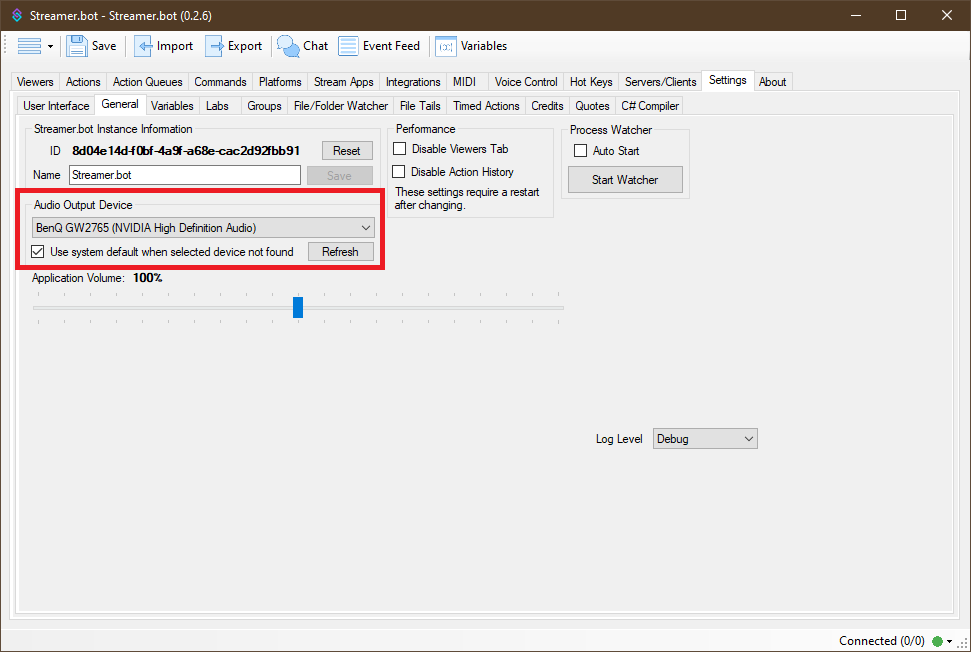This screenshot has width=971, height=652.
Task: Click the restart requirement note text
Action: tap(467, 199)
